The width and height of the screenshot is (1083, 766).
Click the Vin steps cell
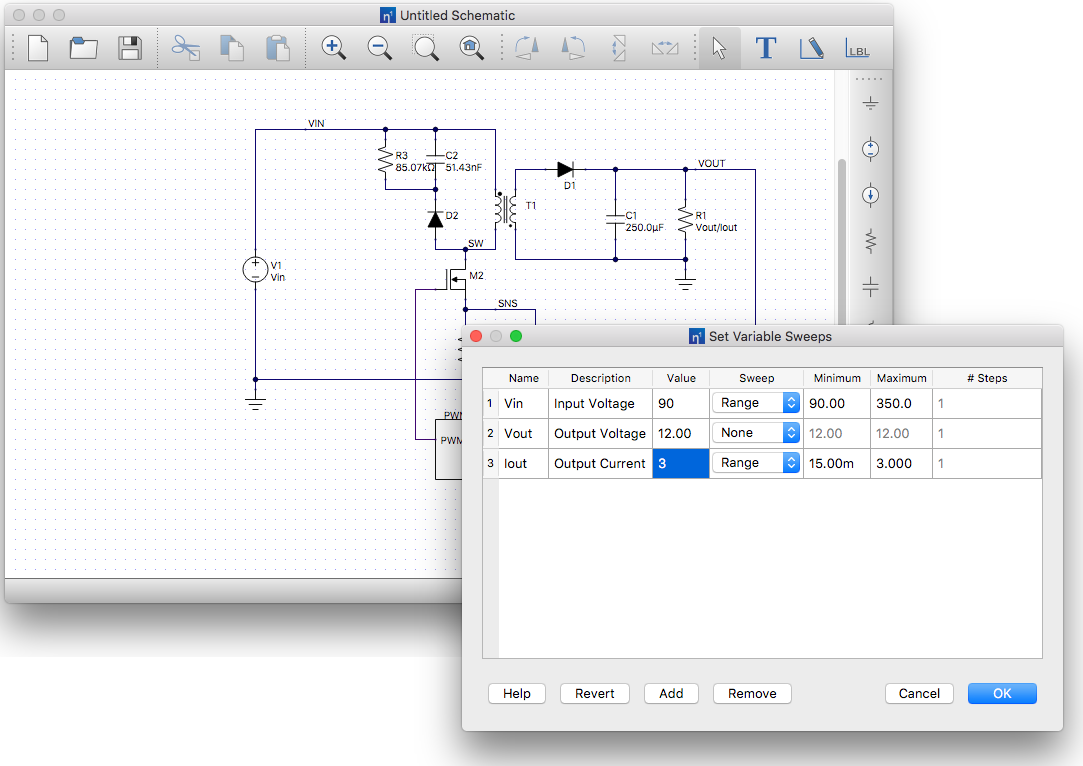point(987,403)
